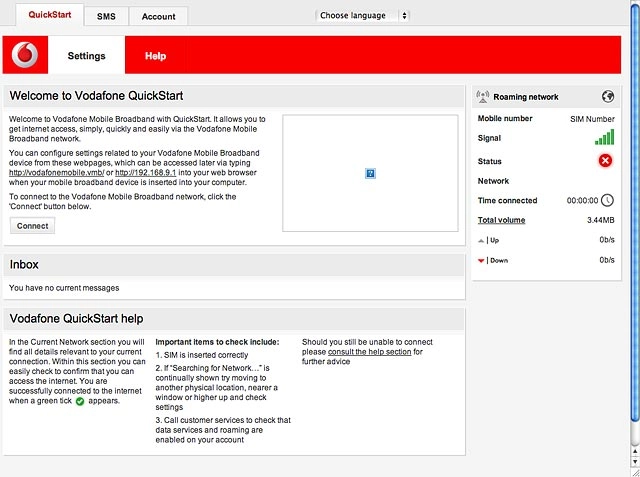This screenshot has width=640, height=477.
Task: Click the consult the help section link
Action: (369, 352)
